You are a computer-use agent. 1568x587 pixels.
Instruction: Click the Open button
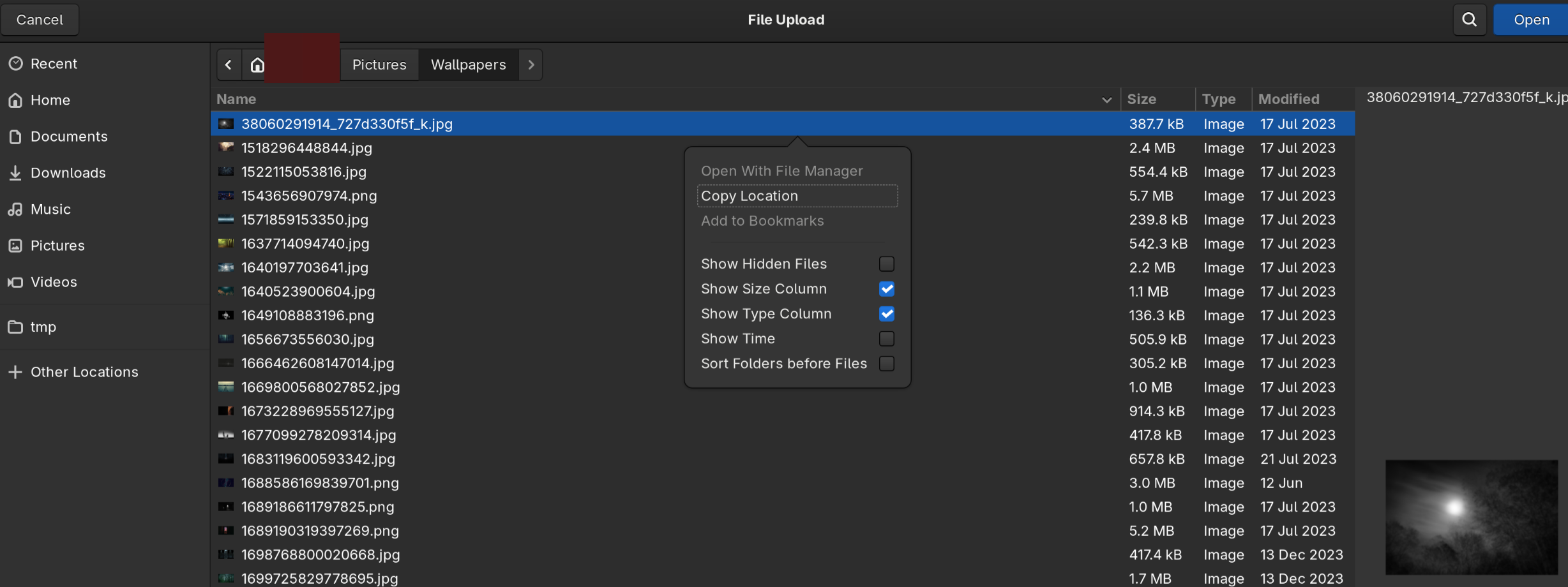(1531, 20)
